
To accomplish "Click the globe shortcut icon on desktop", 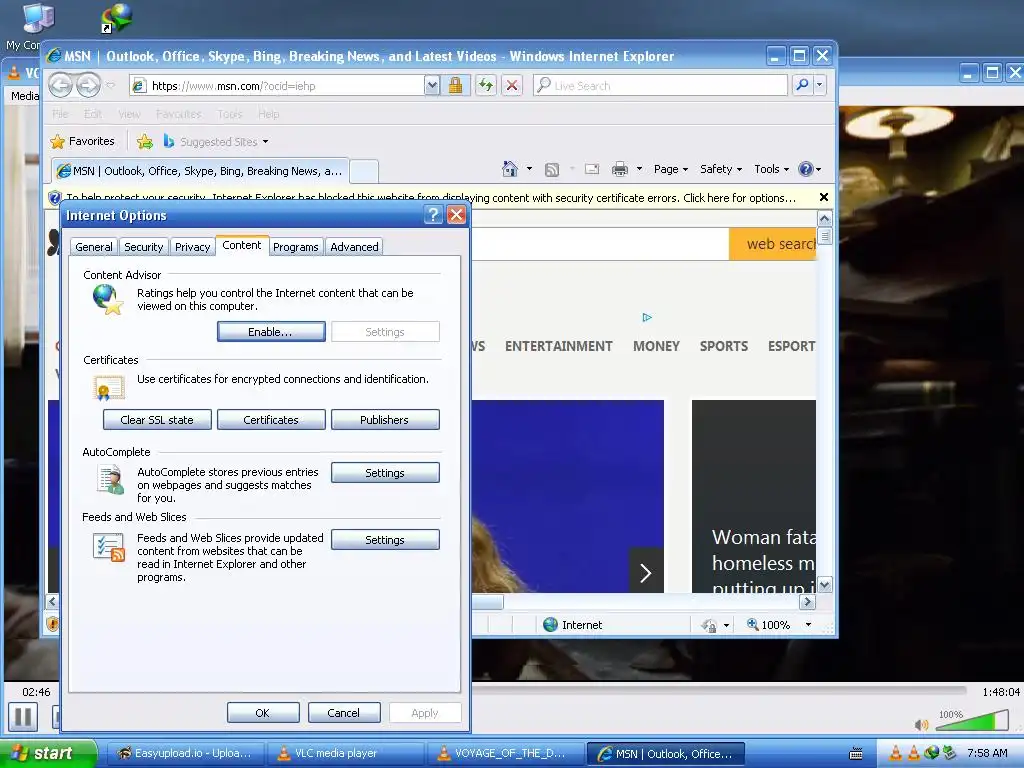I will pyautogui.click(x=117, y=18).
